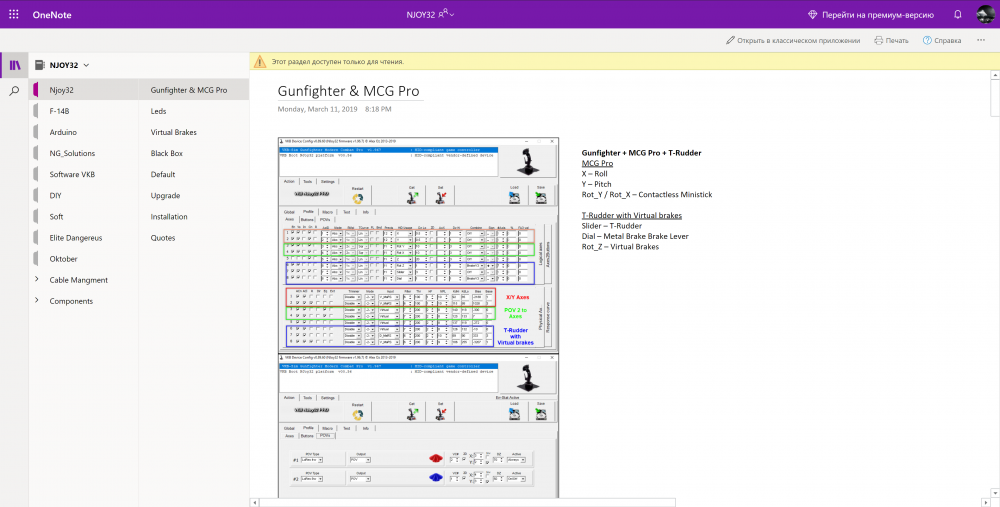Click the 'MCG Pro' underlined text
1000x507 pixels.
tap(597, 163)
